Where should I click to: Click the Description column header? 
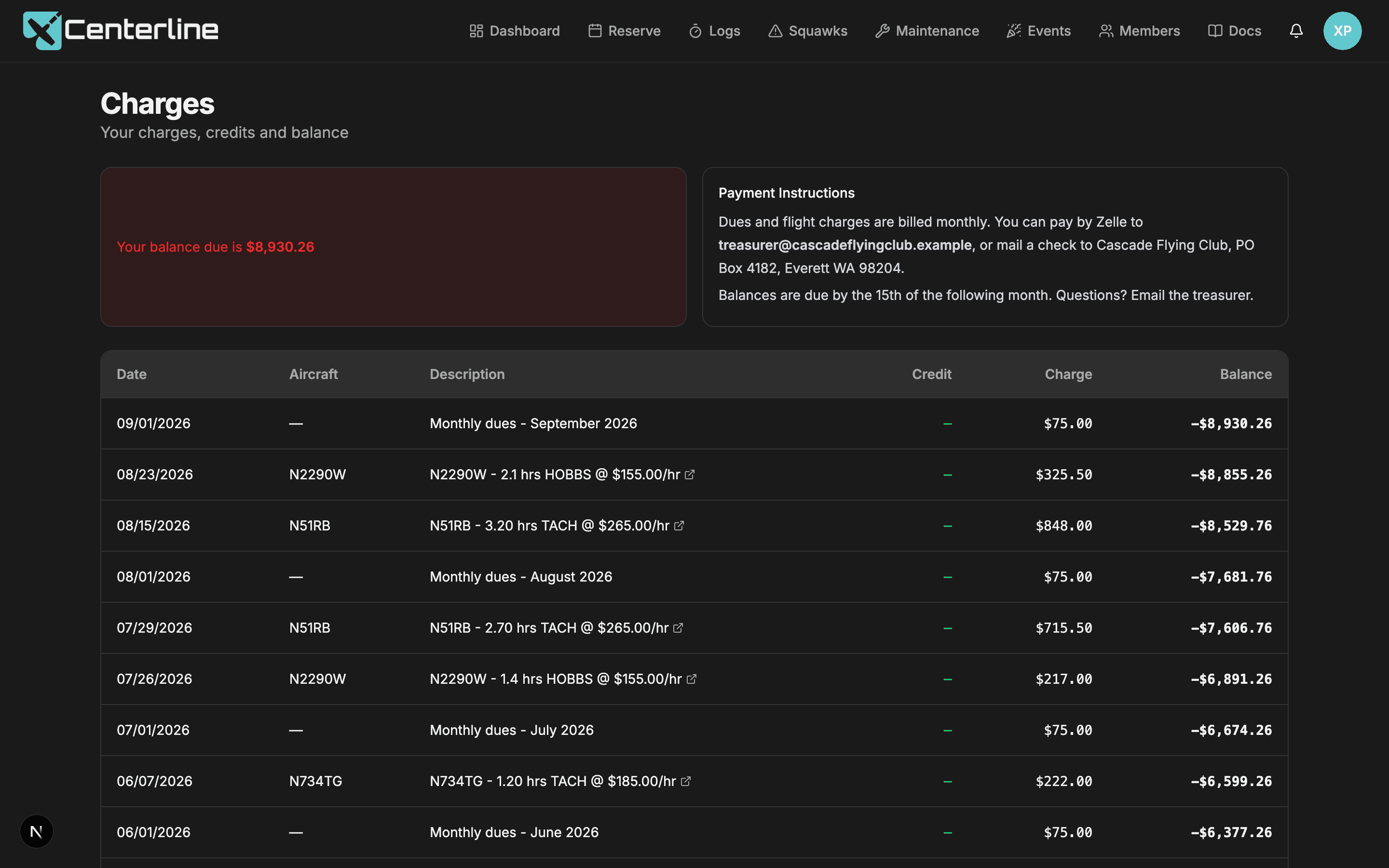467,374
